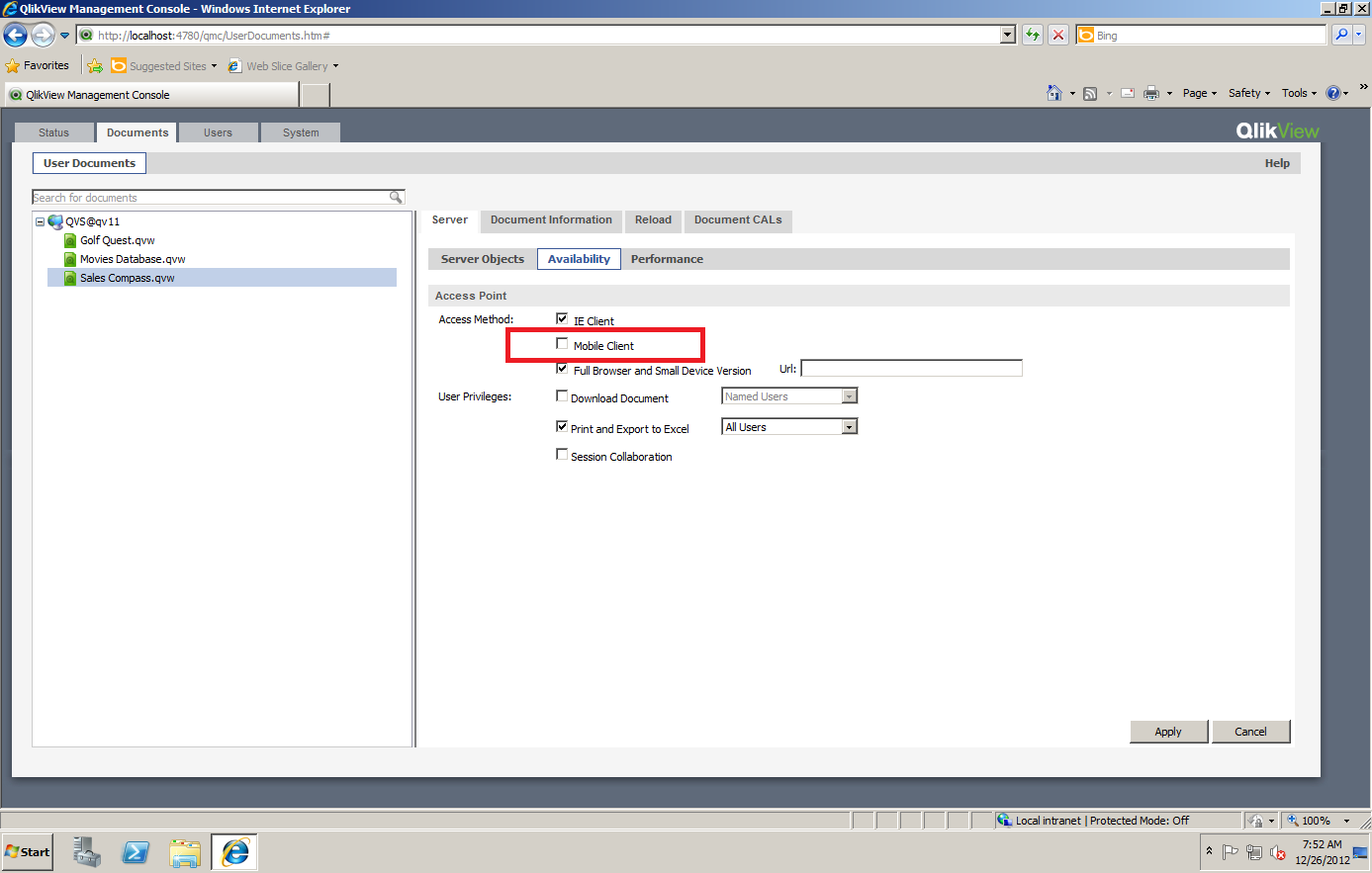
Task: Uncheck Full Browser and Small Device Version
Action: point(562,368)
